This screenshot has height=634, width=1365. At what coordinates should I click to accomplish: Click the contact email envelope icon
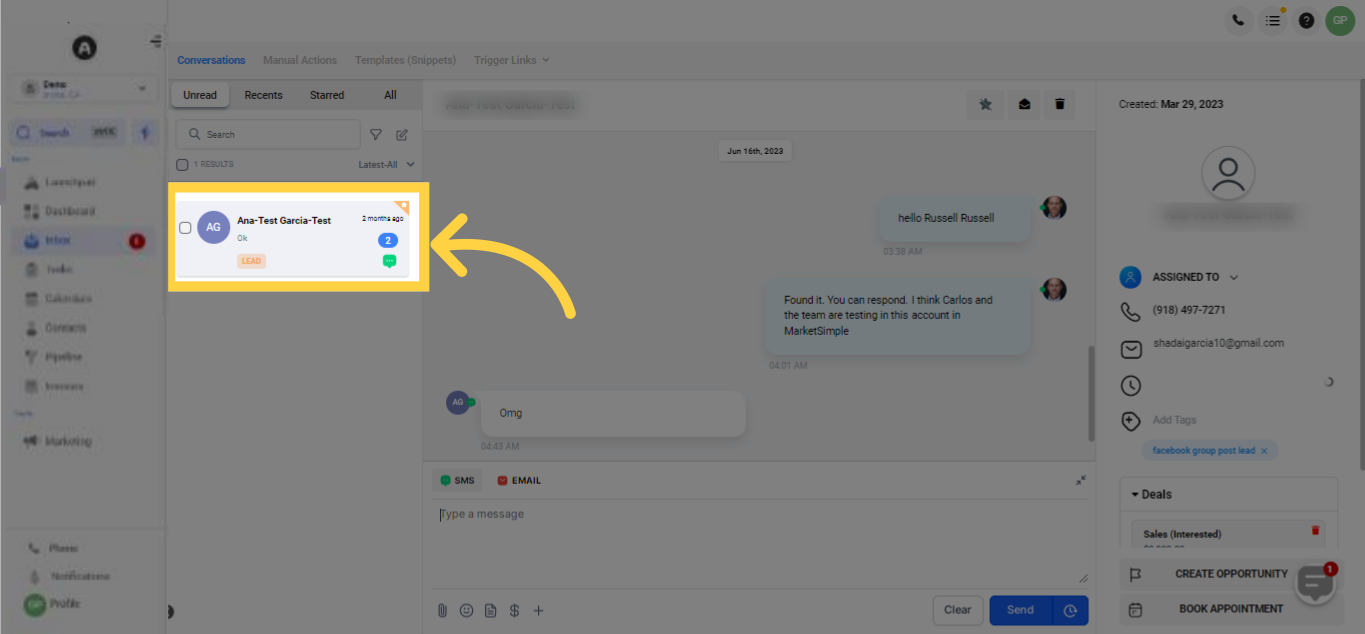pos(1131,349)
